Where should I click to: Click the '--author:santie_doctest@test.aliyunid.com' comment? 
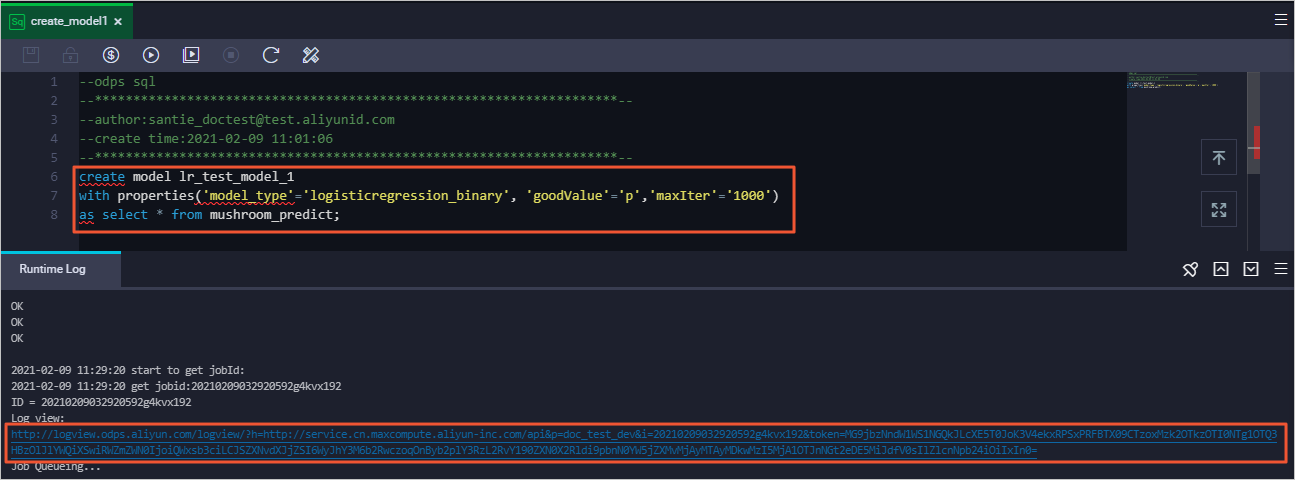pos(237,119)
